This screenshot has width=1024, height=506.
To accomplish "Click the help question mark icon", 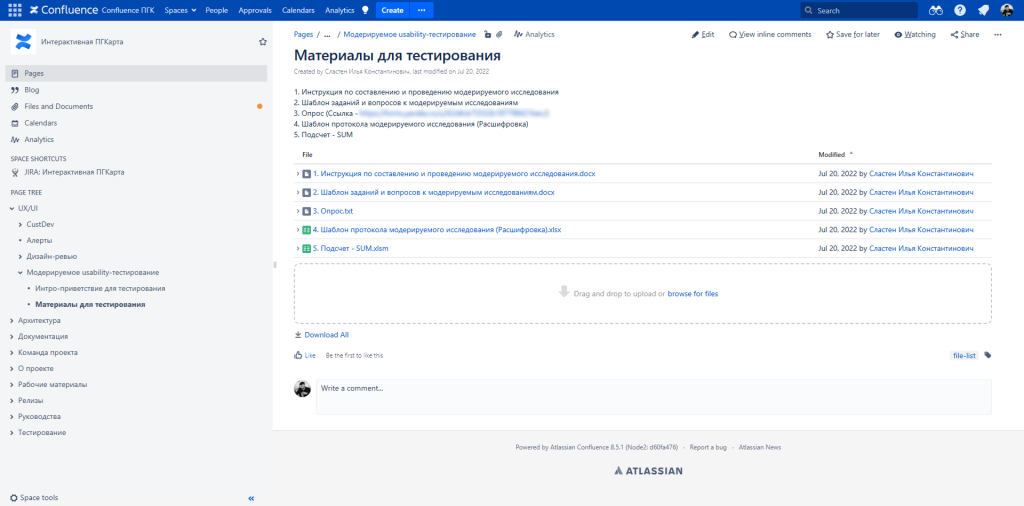I will (x=960, y=10).
